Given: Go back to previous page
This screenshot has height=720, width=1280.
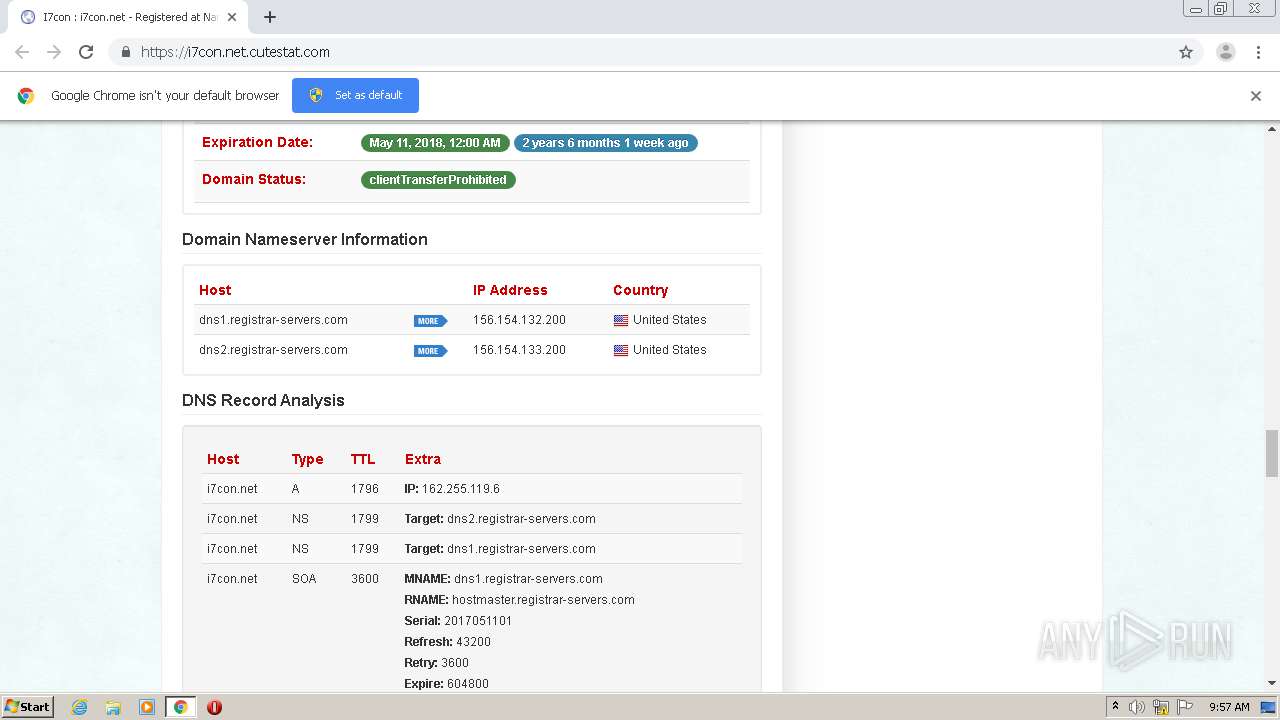Looking at the screenshot, I should [22, 52].
